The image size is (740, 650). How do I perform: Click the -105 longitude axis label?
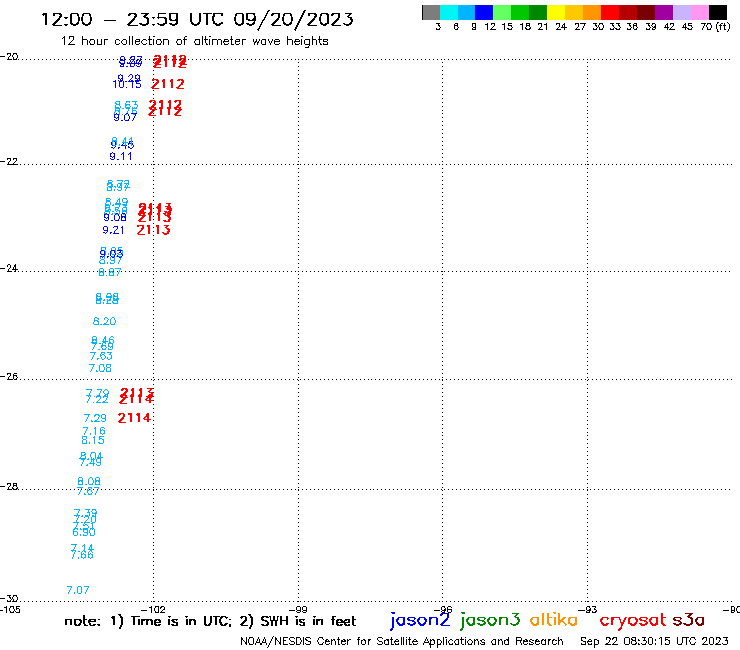point(10,609)
